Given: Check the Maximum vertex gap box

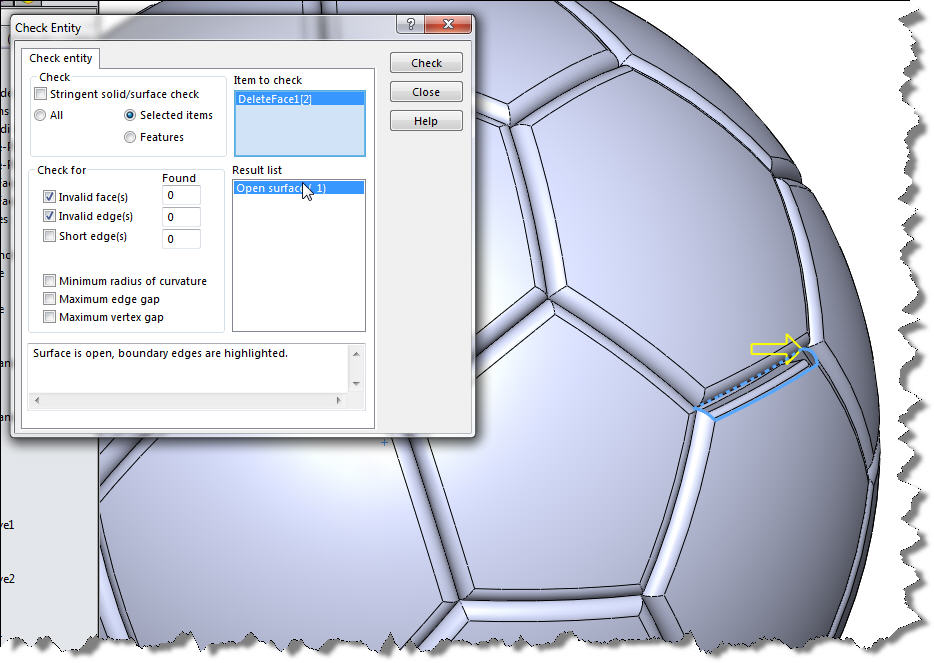Looking at the screenshot, I should (50, 317).
